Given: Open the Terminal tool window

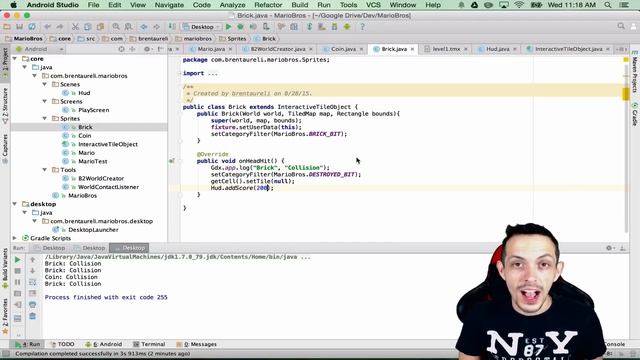Looking at the screenshot, I should tap(149, 344).
